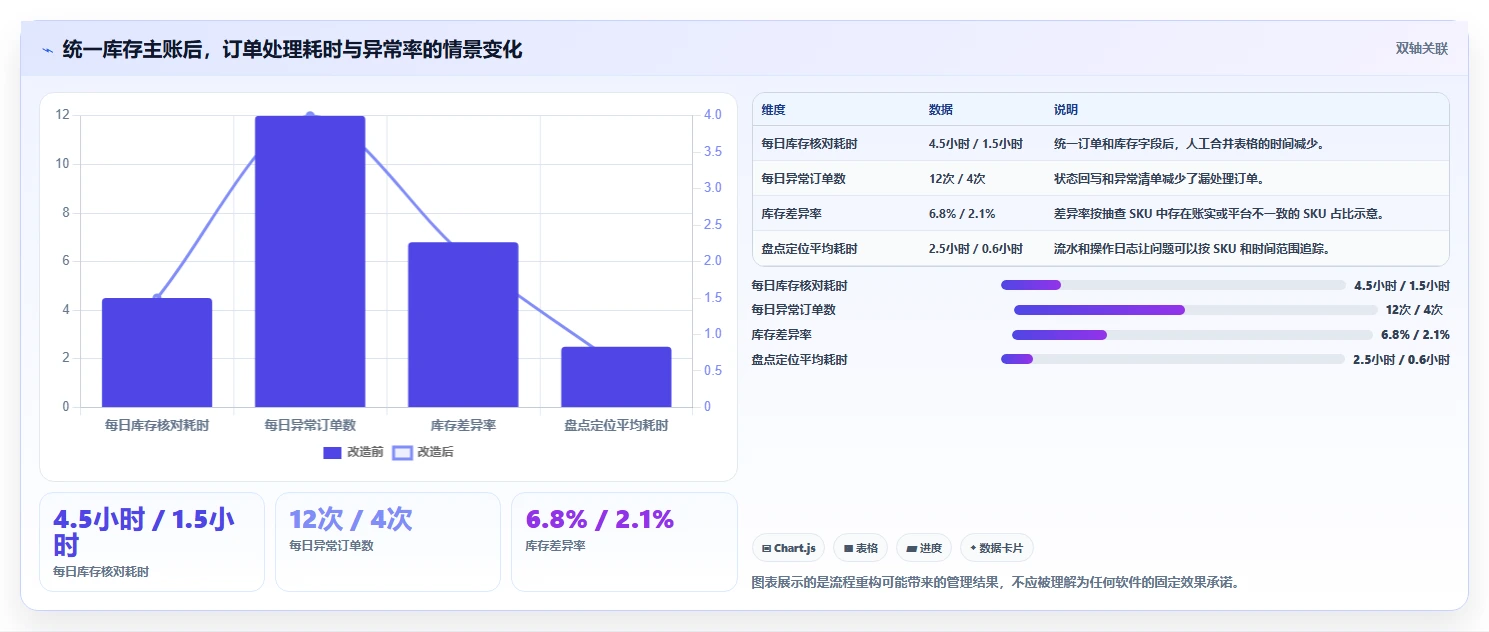Click the 维度 table column header

(773, 110)
